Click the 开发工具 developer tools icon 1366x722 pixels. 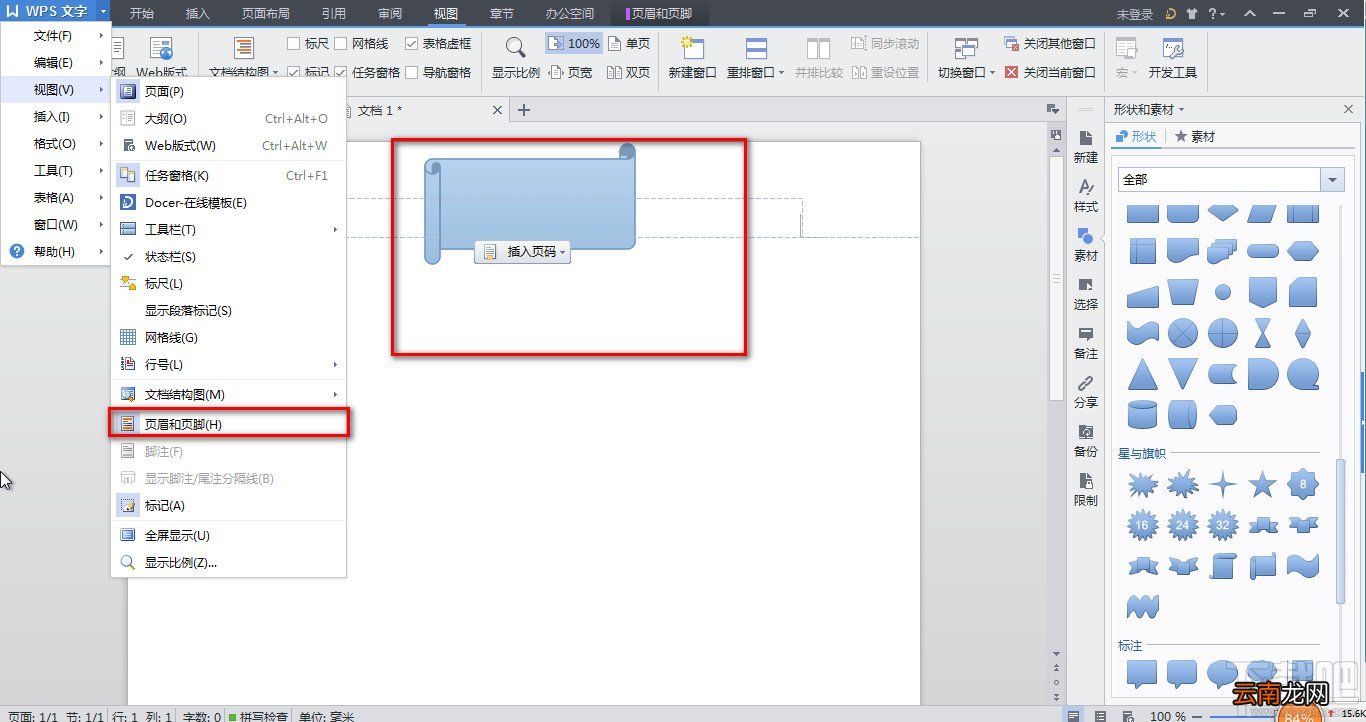pos(1173,48)
